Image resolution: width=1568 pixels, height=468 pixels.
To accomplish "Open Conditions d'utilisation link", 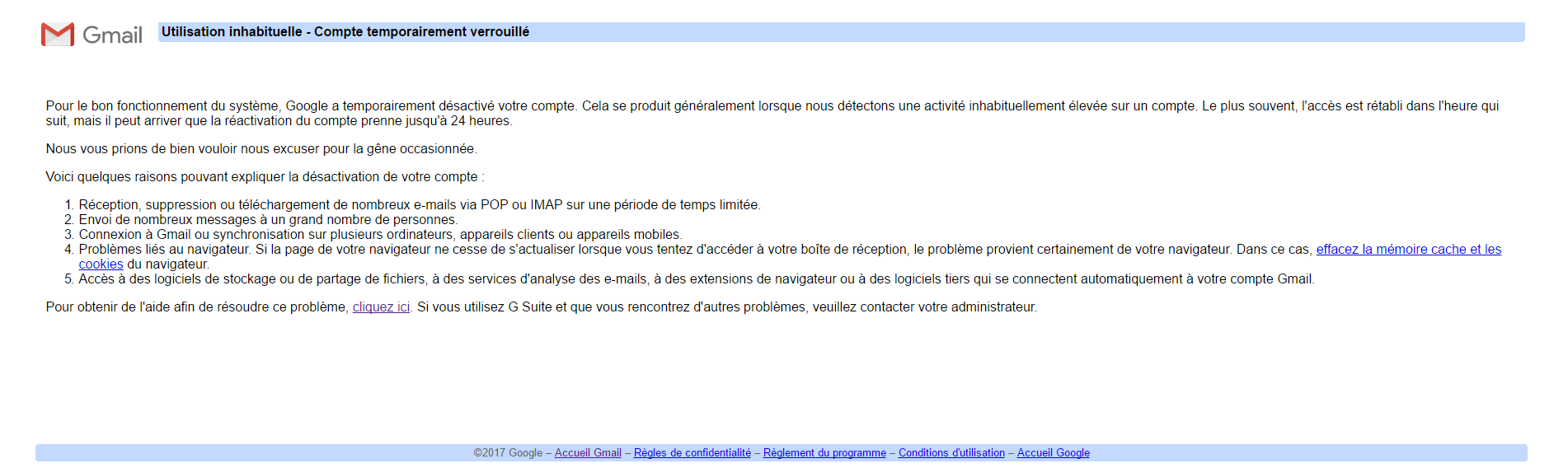I will pyautogui.click(x=951, y=453).
